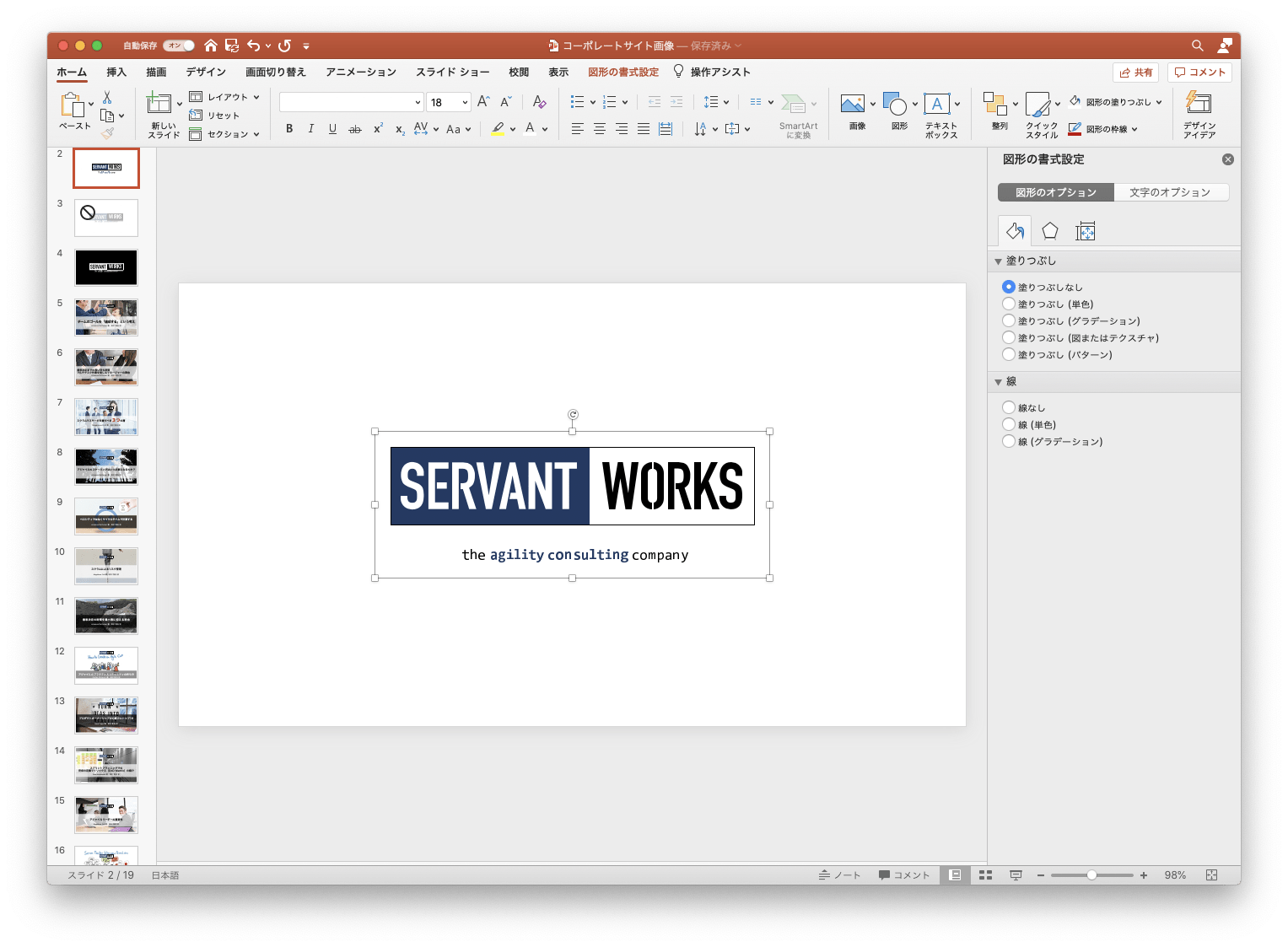Click the superscript icon
Viewport: 1288px width, 947px height.
pyautogui.click(x=378, y=128)
